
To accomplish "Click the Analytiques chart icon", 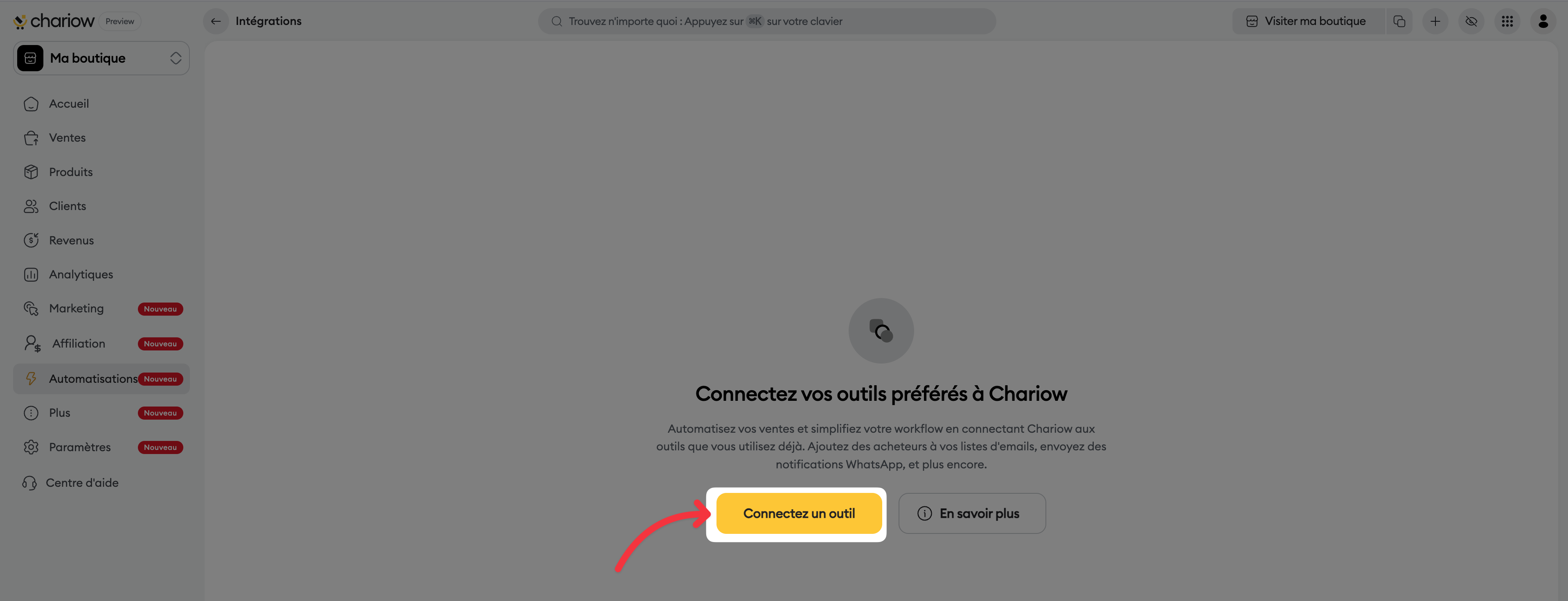I will [x=31, y=275].
